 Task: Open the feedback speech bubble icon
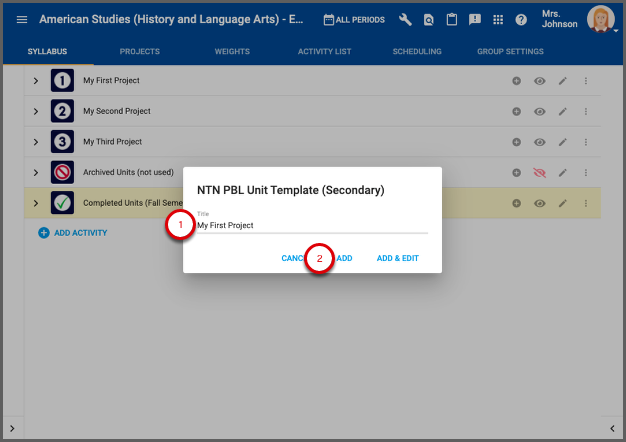point(475,20)
